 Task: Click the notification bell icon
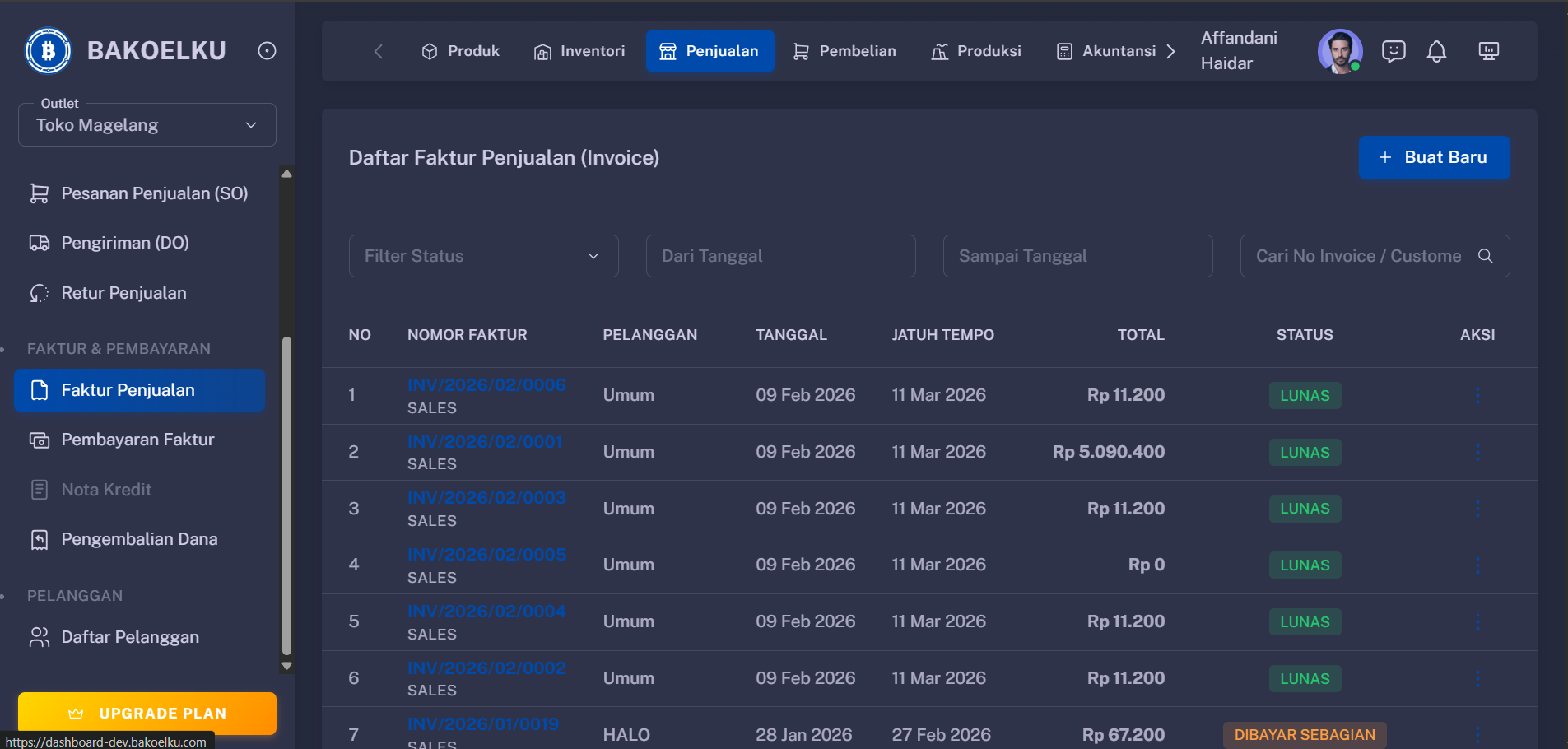[x=1436, y=52]
